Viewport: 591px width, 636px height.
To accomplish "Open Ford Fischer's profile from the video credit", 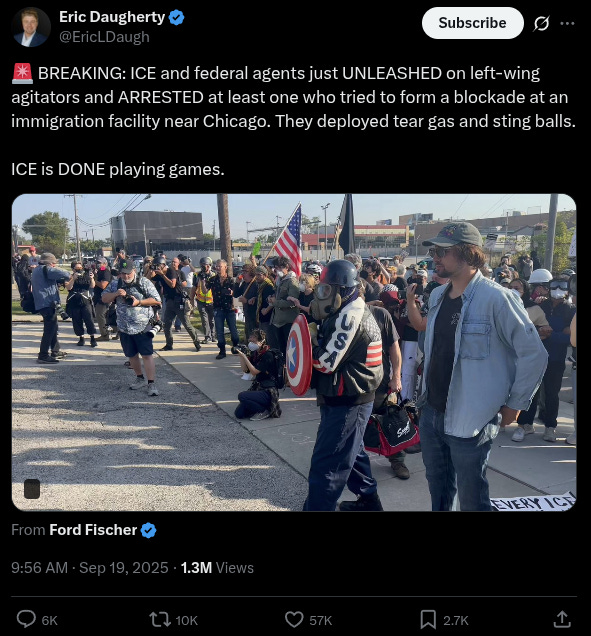I will pyautogui.click(x=93, y=530).
